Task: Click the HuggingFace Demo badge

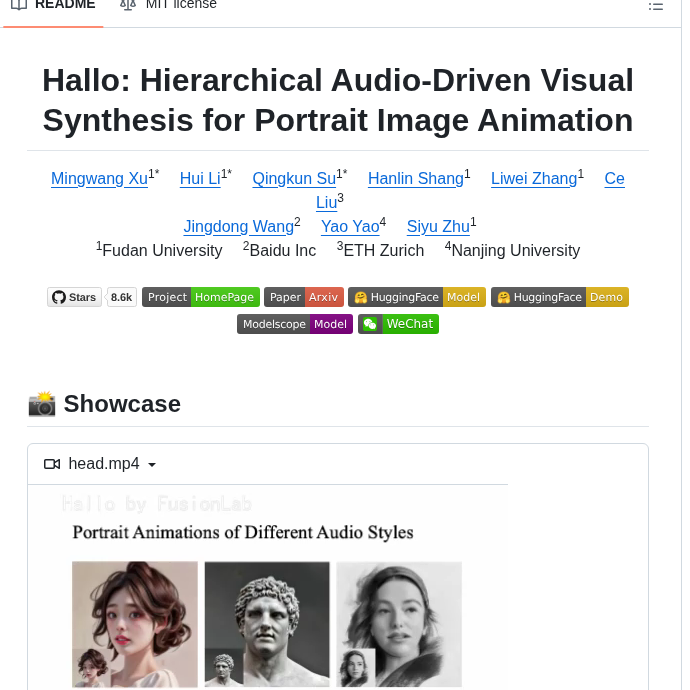Action: pos(560,297)
